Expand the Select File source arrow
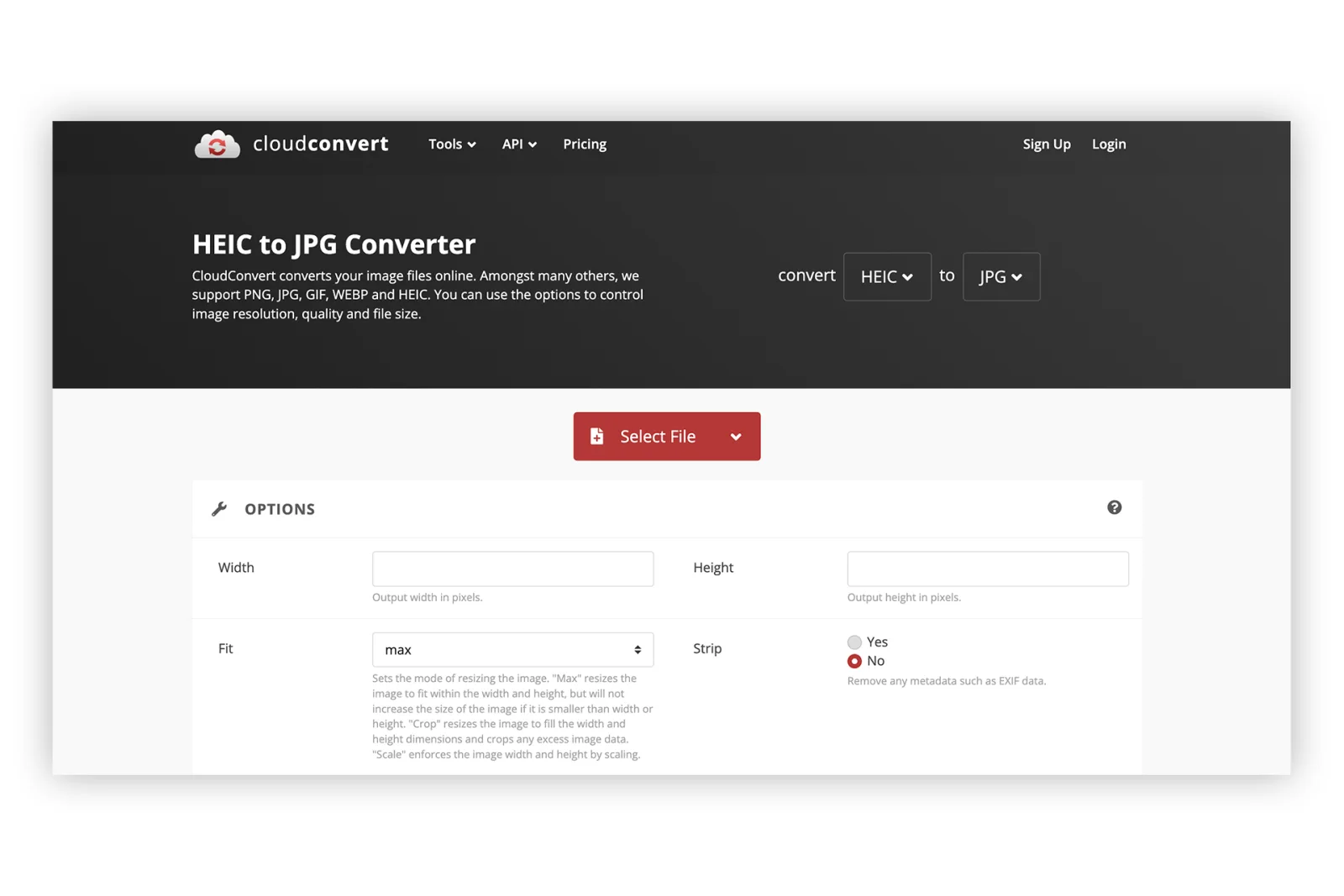1344x896 pixels. pyautogui.click(x=736, y=437)
